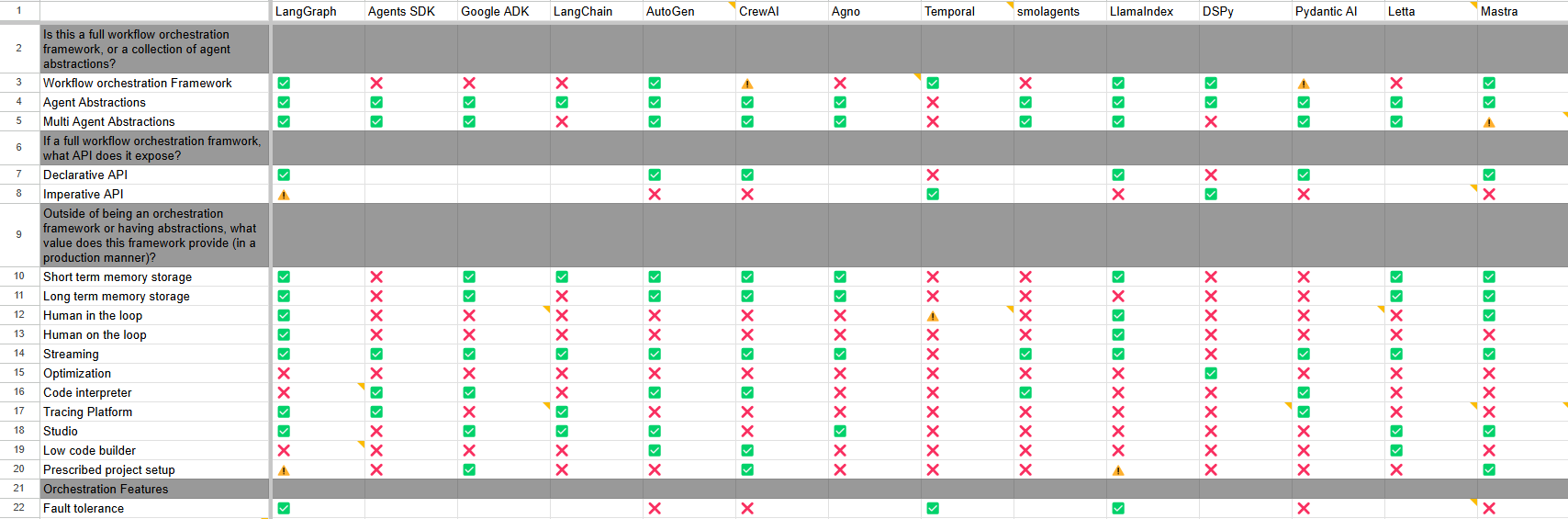Viewport: 1568px width, 519px height.
Task: Select LangChain's red X in Multi Agent Abstractions row
Action: [x=562, y=121]
